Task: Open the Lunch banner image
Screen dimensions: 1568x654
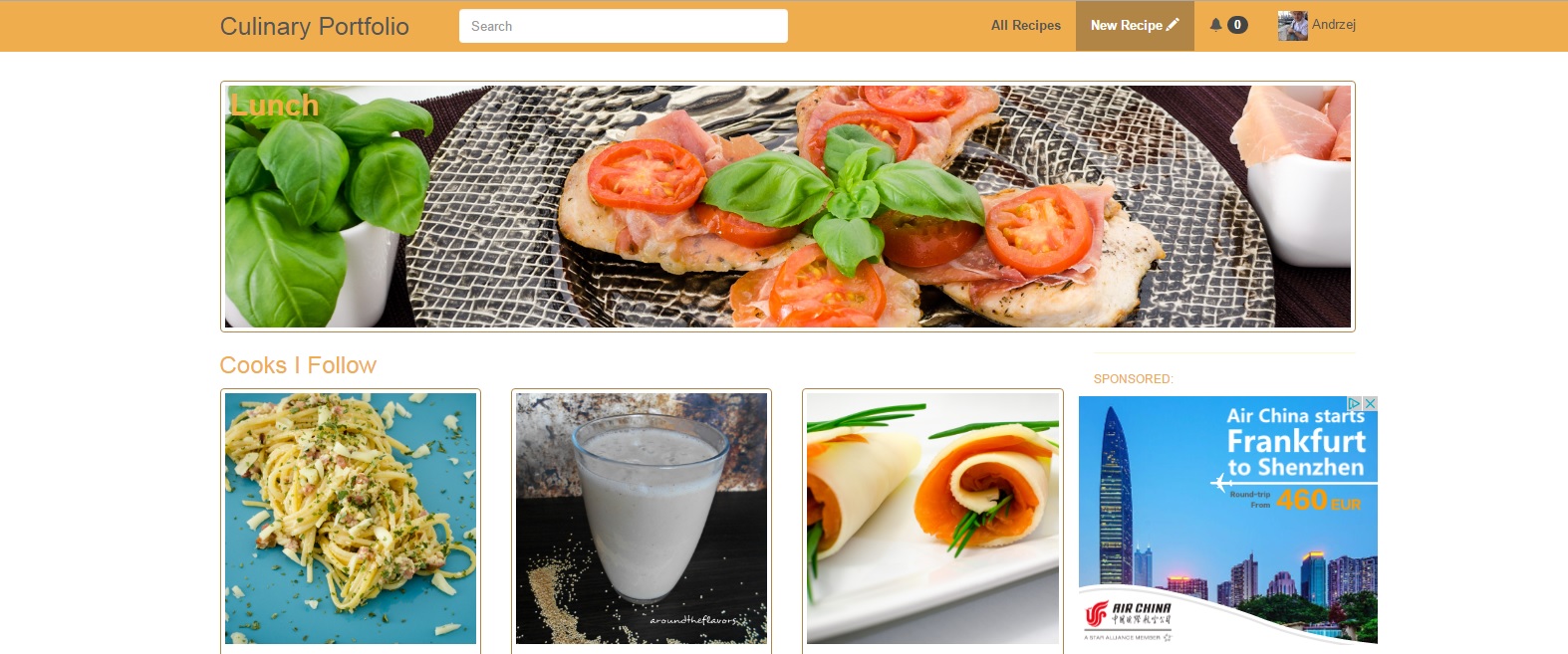Action: point(788,206)
